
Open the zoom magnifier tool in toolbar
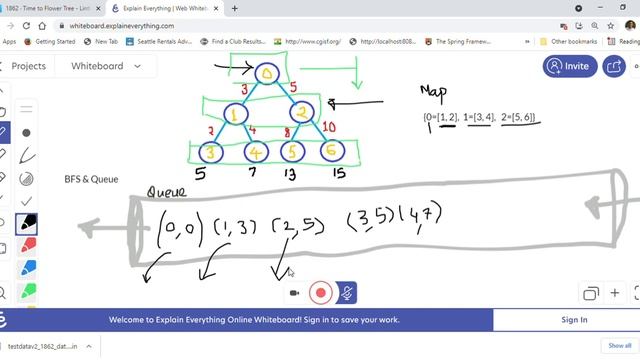[x=2, y=292]
